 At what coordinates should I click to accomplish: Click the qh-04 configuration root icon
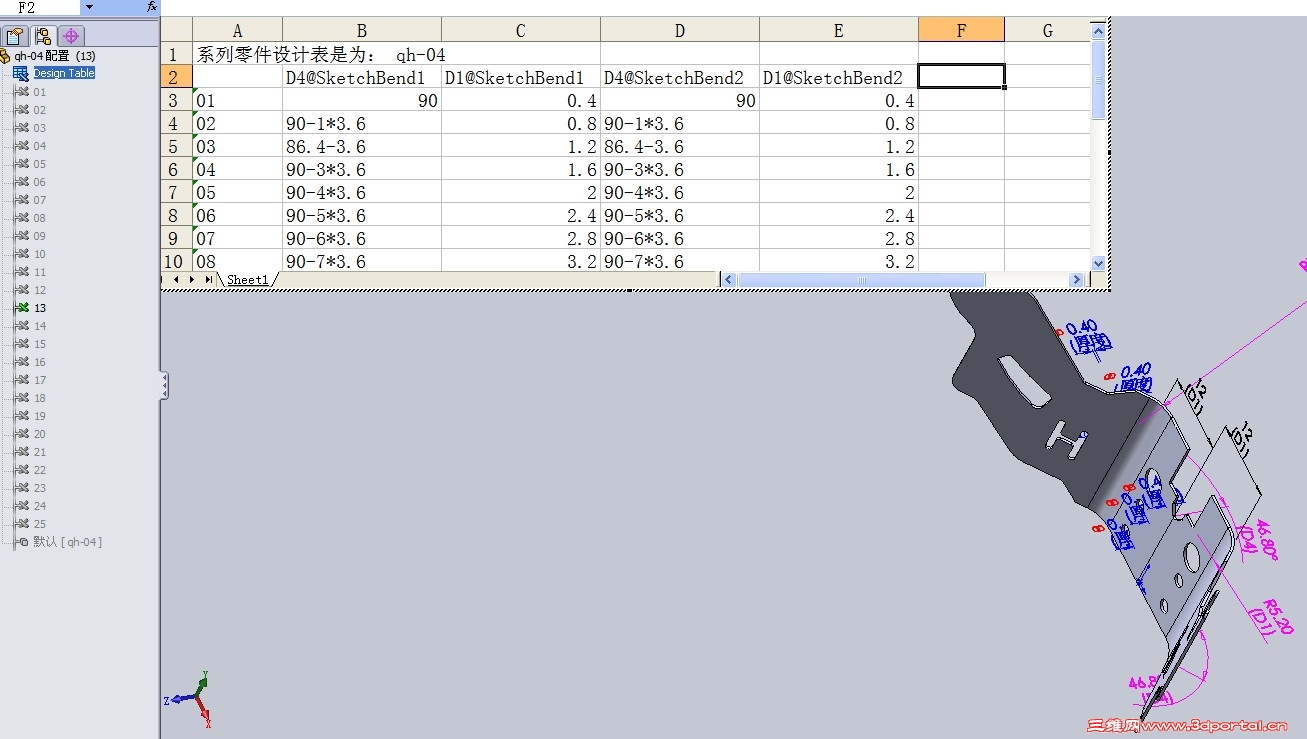5,56
